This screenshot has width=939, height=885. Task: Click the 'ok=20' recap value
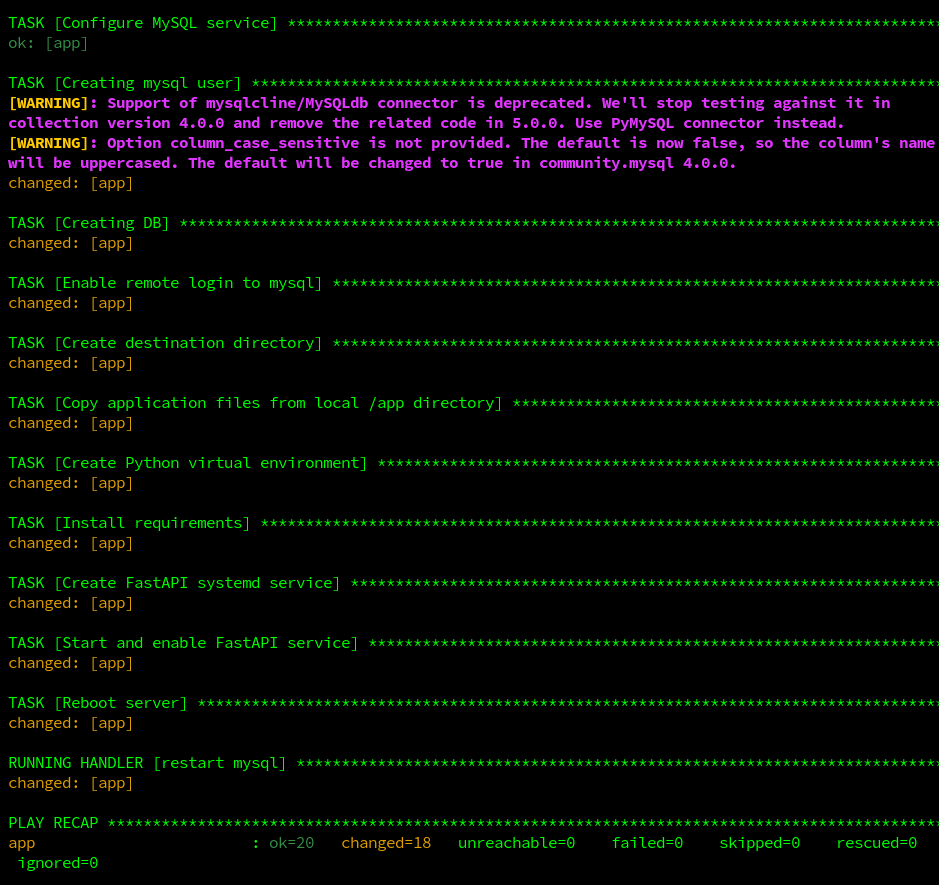click(x=292, y=843)
